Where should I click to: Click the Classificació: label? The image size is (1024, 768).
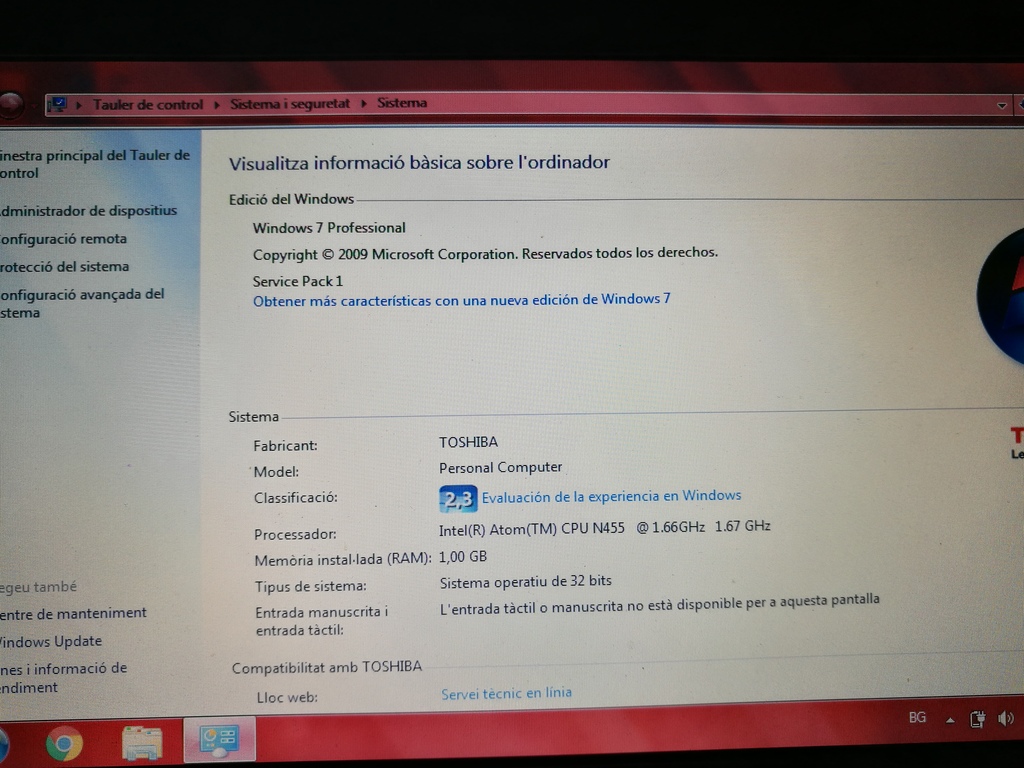pyautogui.click(x=296, y=498)
